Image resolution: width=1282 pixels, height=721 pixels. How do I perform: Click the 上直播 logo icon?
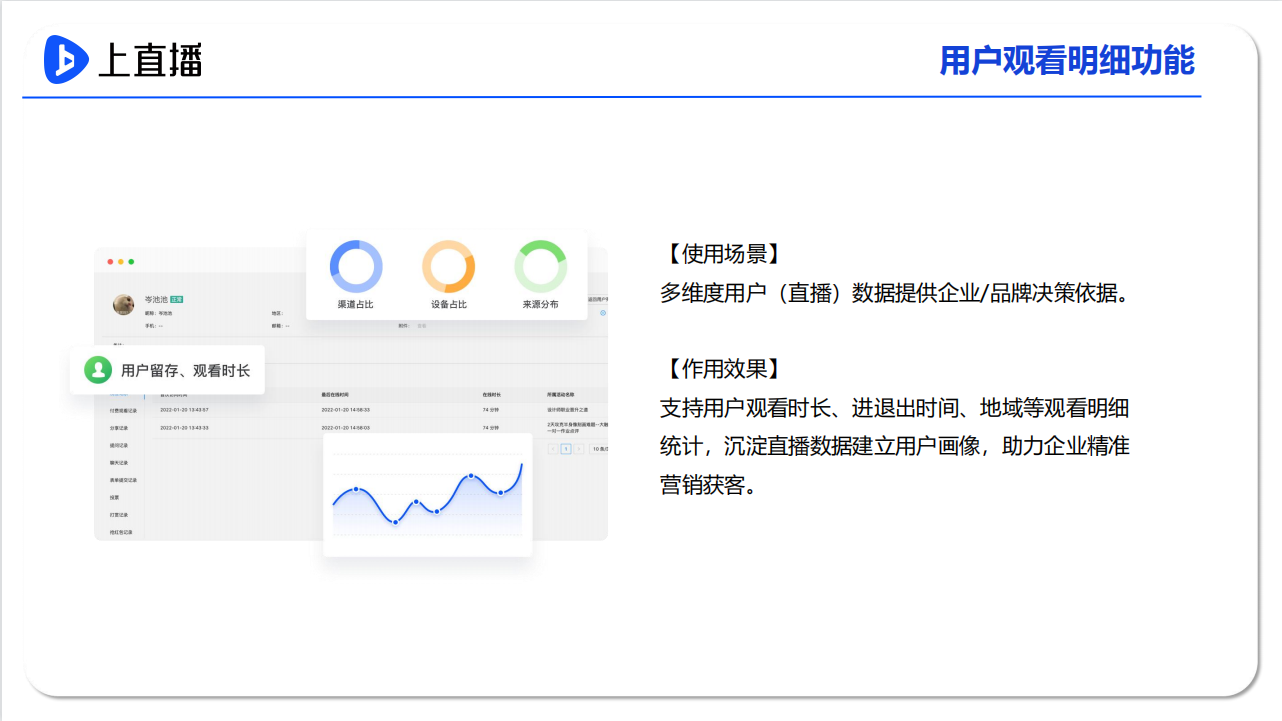coord(66,60)
